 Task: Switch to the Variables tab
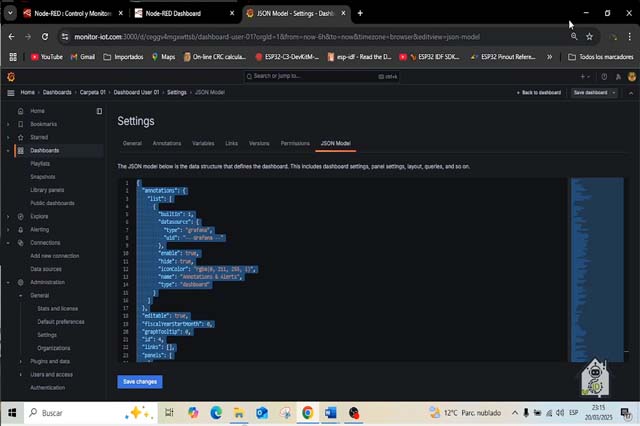pyautogui.click(x=203, y=143)
